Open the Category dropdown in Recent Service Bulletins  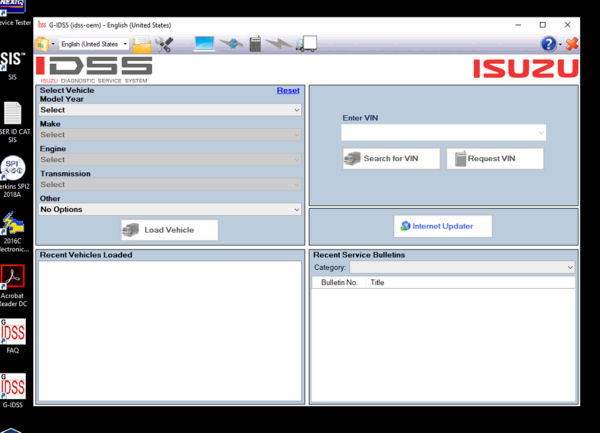[462, 267]
